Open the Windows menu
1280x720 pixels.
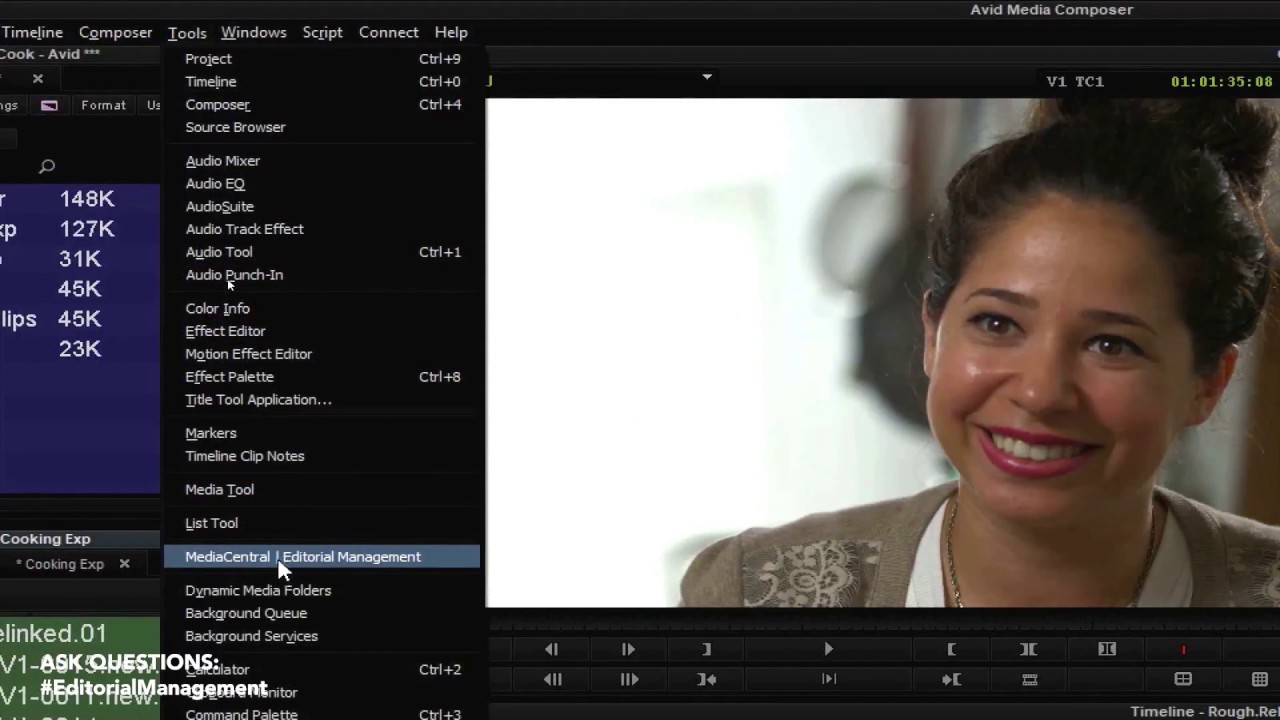tap(254, 32)
